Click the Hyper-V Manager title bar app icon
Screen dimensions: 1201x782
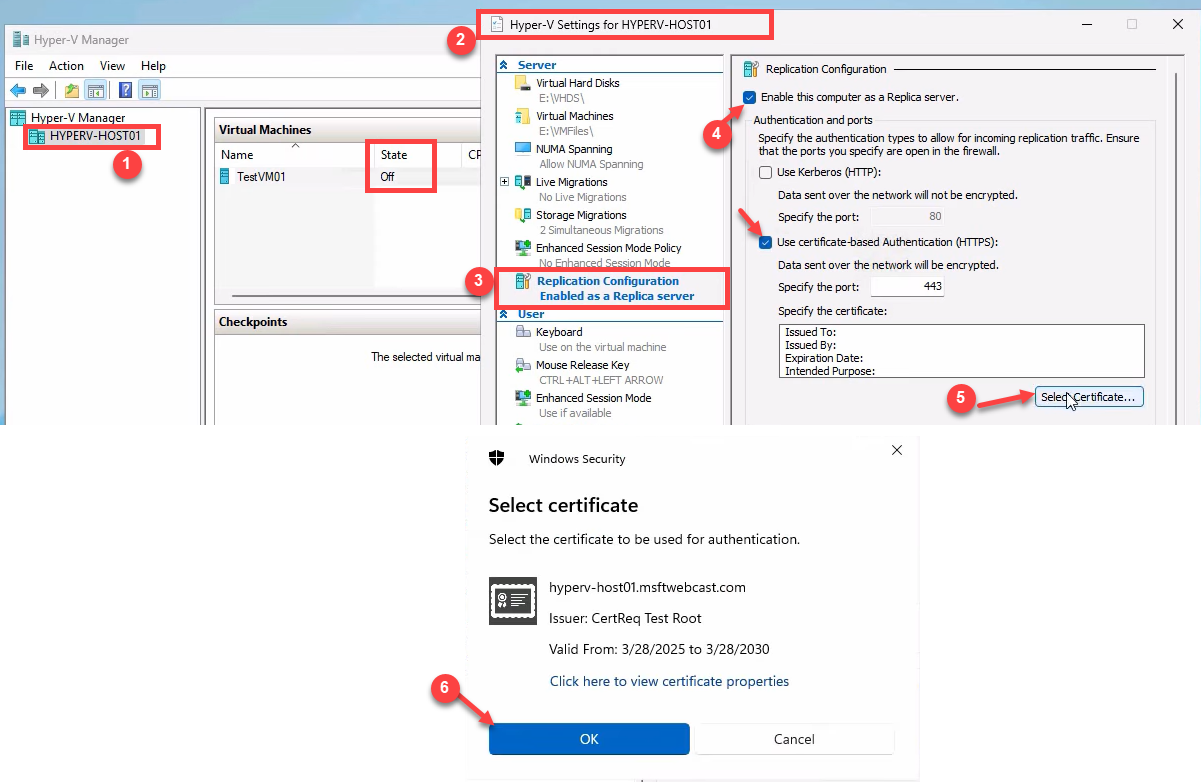tap(20, 40)
